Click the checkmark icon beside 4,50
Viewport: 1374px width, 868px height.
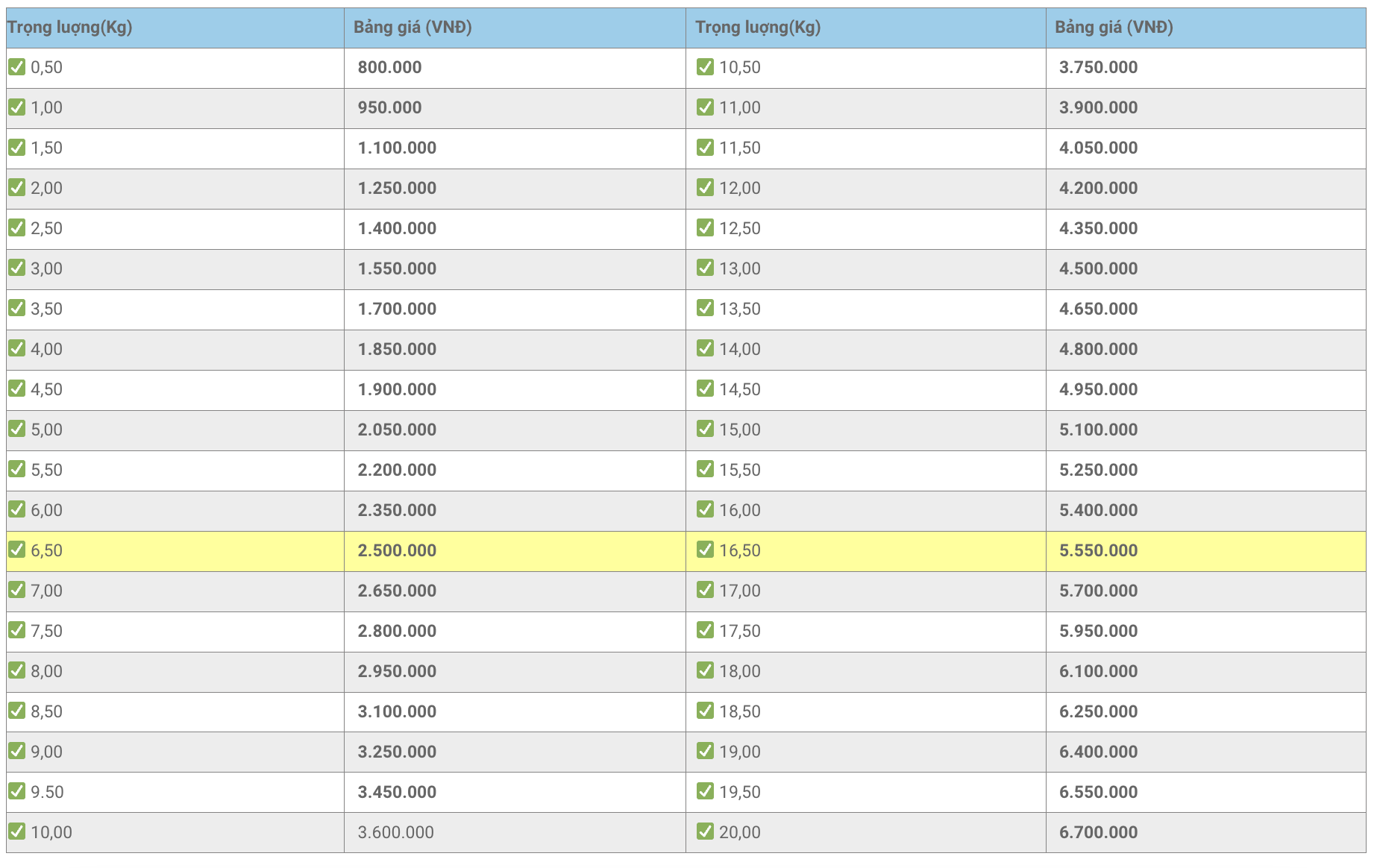pyautogui.click(x=16, y=389)
